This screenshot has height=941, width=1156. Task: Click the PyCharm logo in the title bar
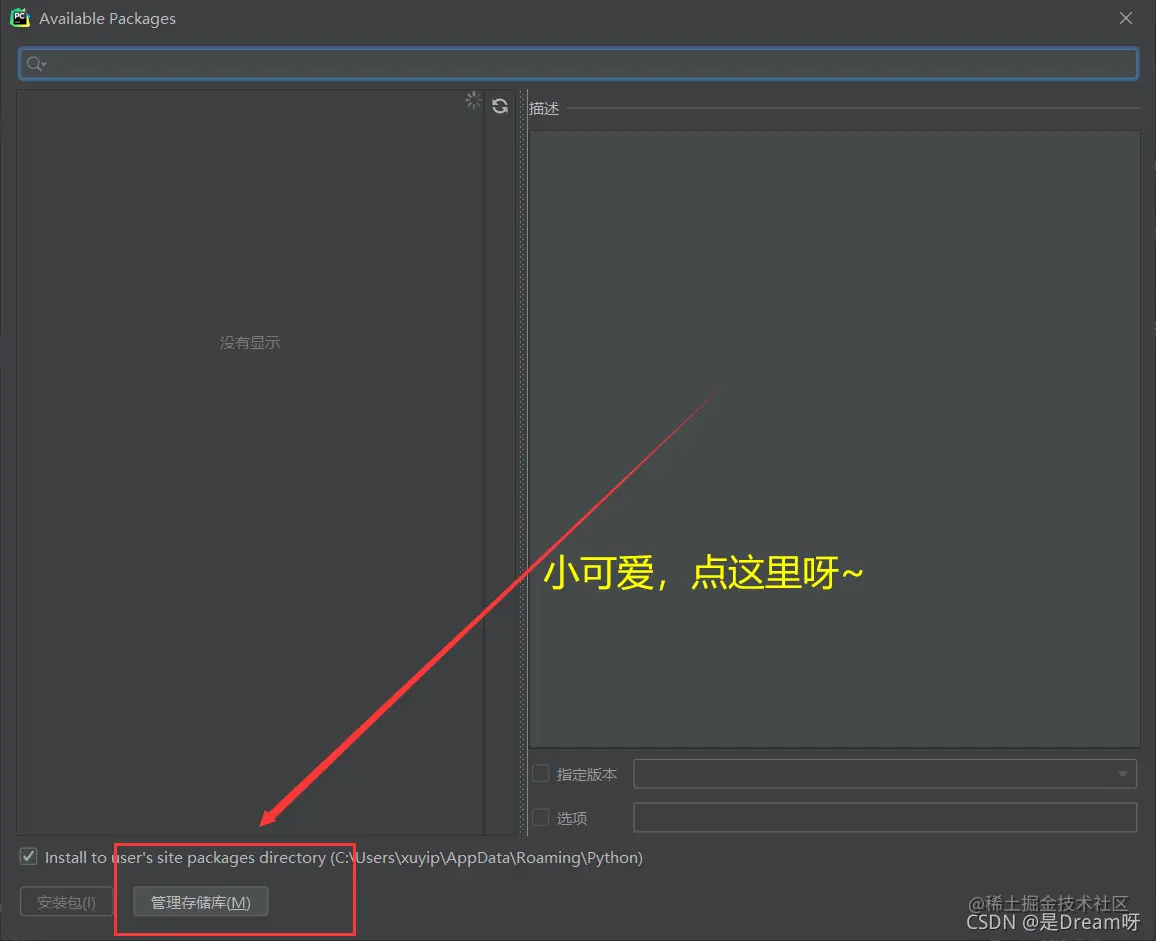[20, 17]
